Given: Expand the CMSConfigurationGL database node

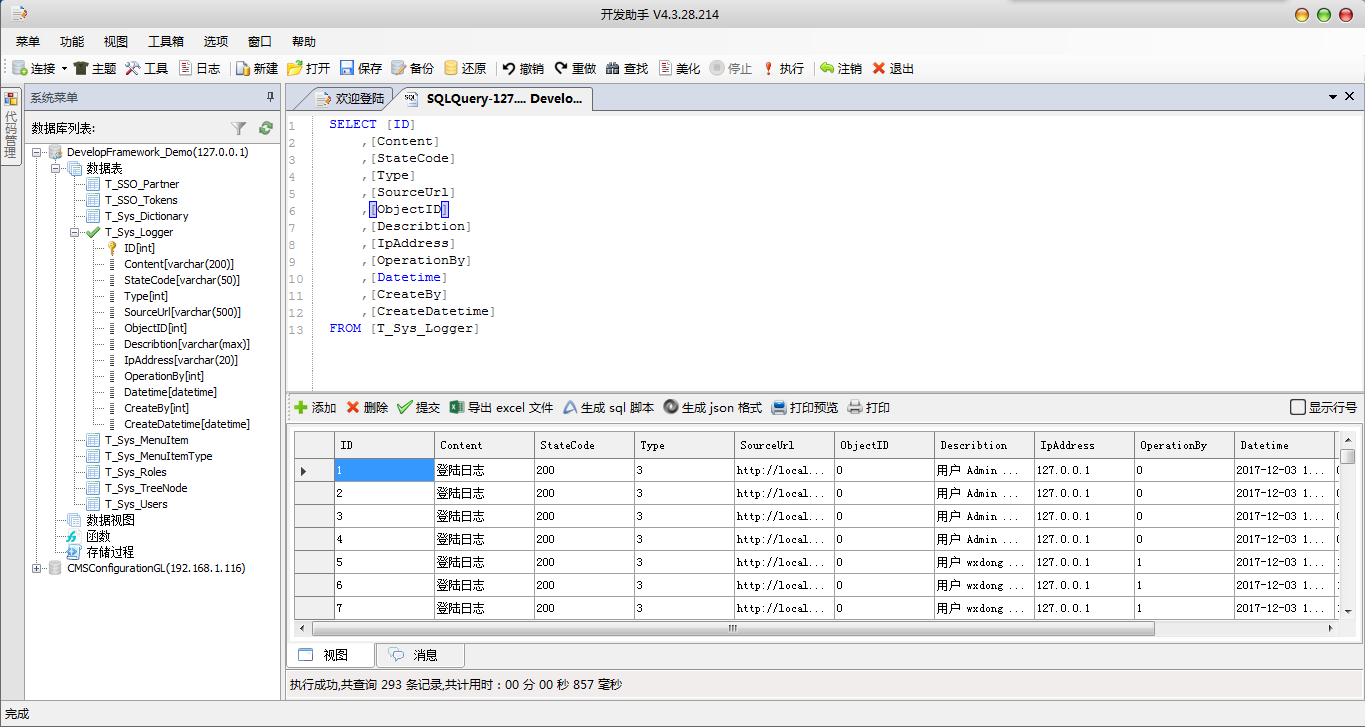Looking at the screenshot, I should [37, 568].
